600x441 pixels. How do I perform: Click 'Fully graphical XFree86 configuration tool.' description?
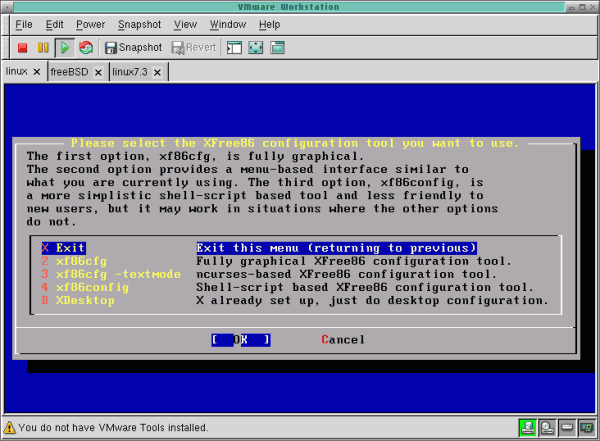tap(354, 261)
